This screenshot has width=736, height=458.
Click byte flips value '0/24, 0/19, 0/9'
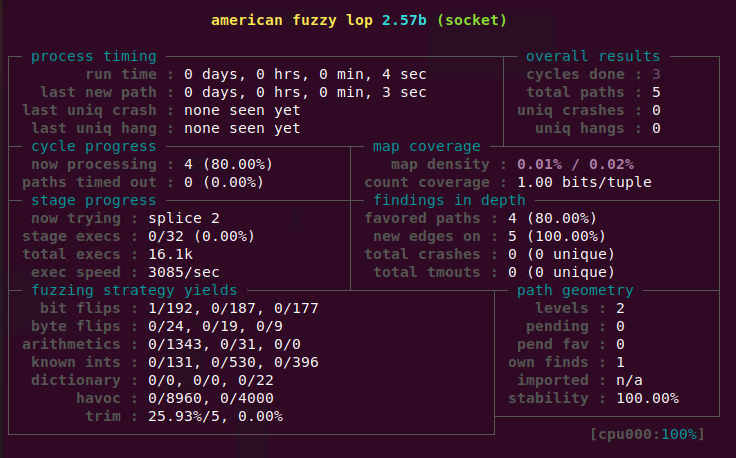click(215, 327)
